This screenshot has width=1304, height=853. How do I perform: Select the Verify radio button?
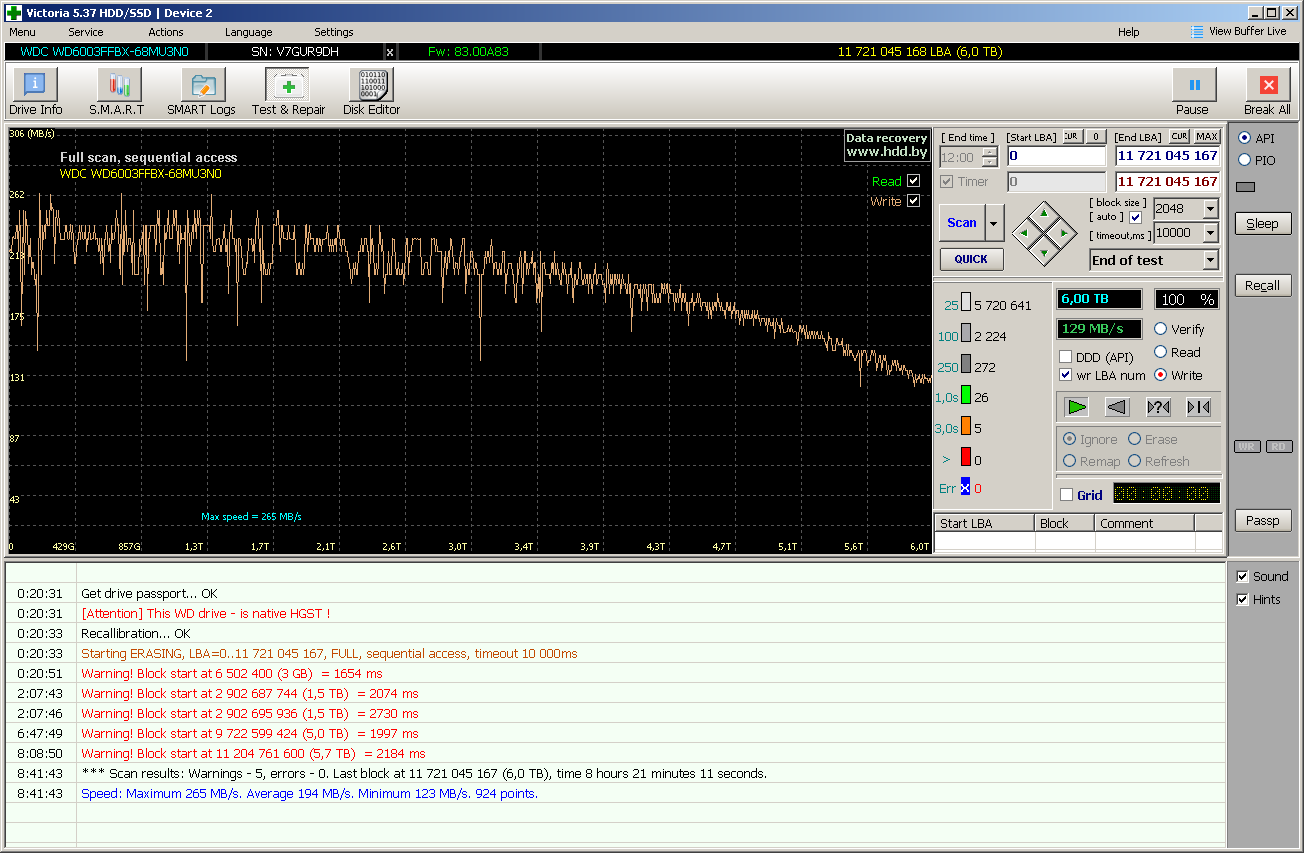click(1161, 329)
